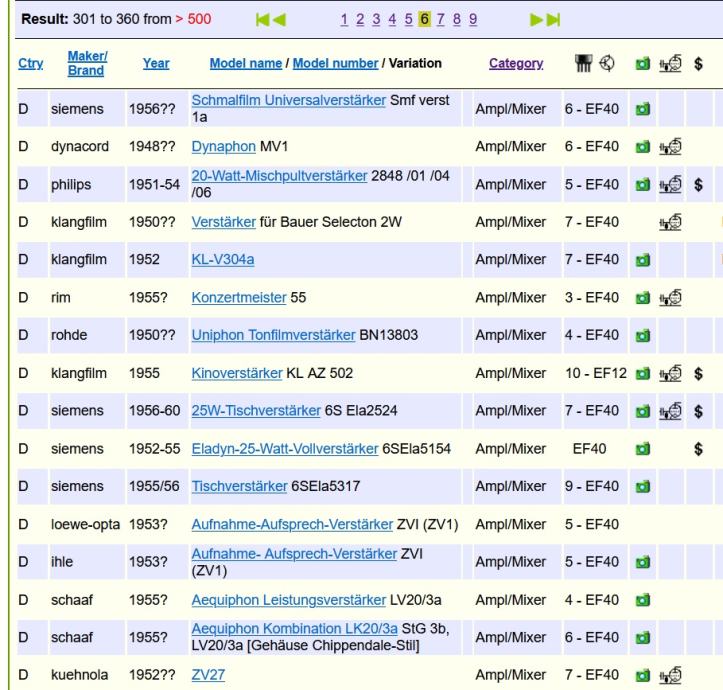Sort table by Category header link
Image resolution: width=723 pixels, height=690 pixels.
(515, 63)
